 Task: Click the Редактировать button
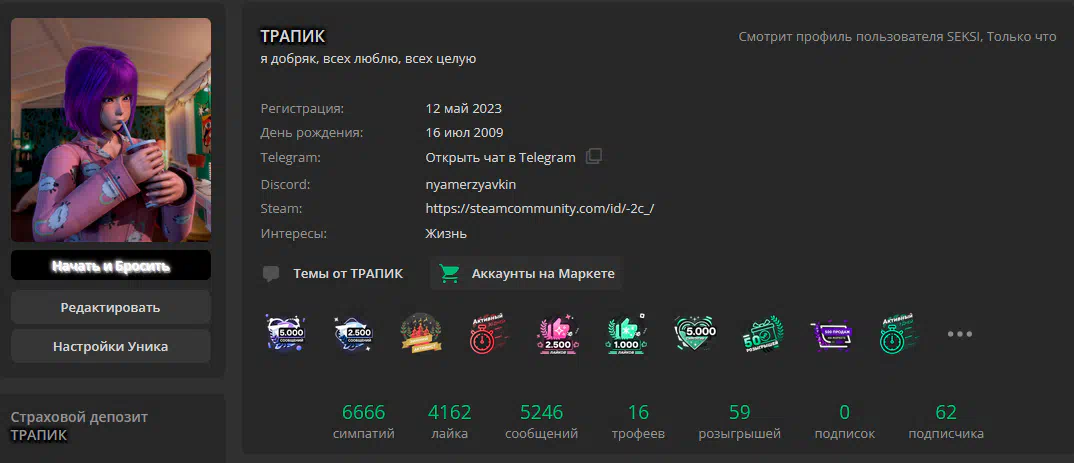pyautogui.click(x=110, y=308)
